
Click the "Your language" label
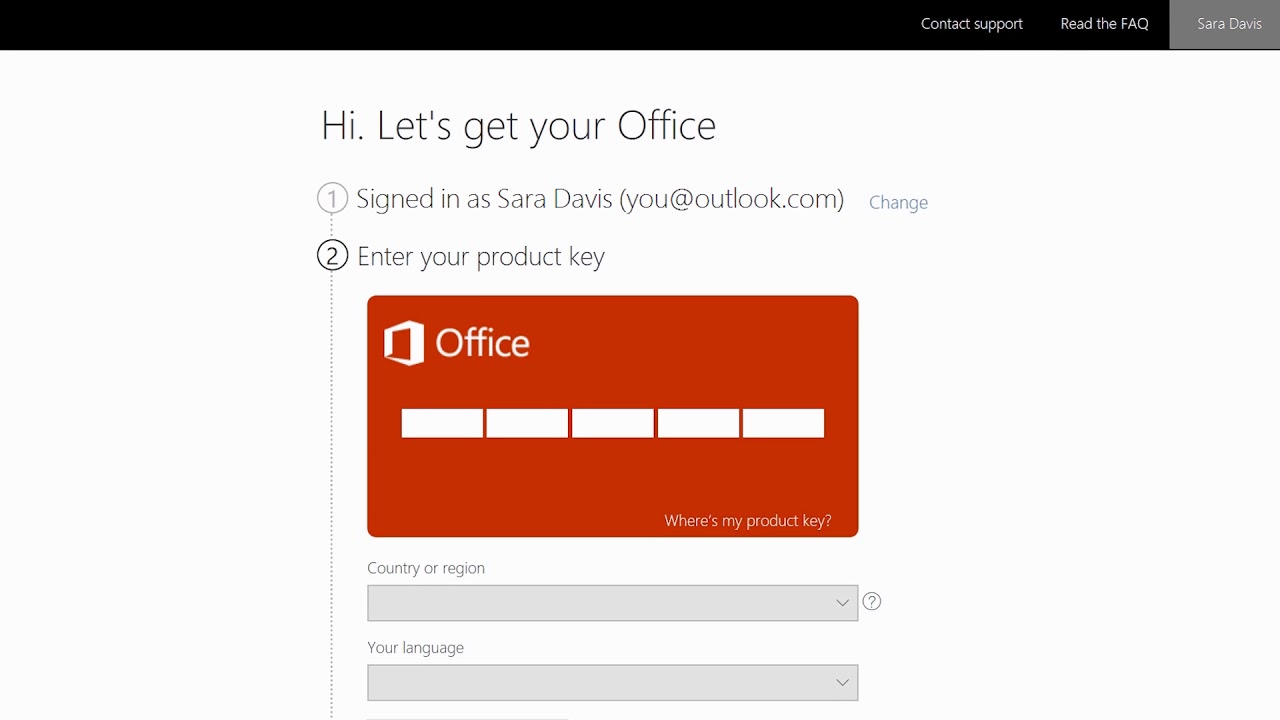(x=415, y=648)
